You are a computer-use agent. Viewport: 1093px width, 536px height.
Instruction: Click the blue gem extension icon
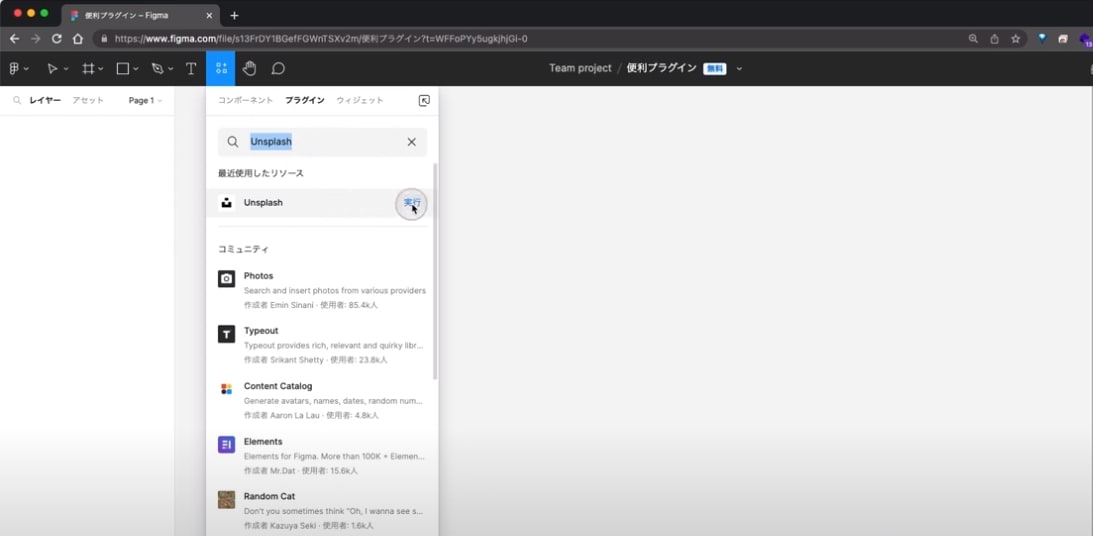coord(1042,39)
